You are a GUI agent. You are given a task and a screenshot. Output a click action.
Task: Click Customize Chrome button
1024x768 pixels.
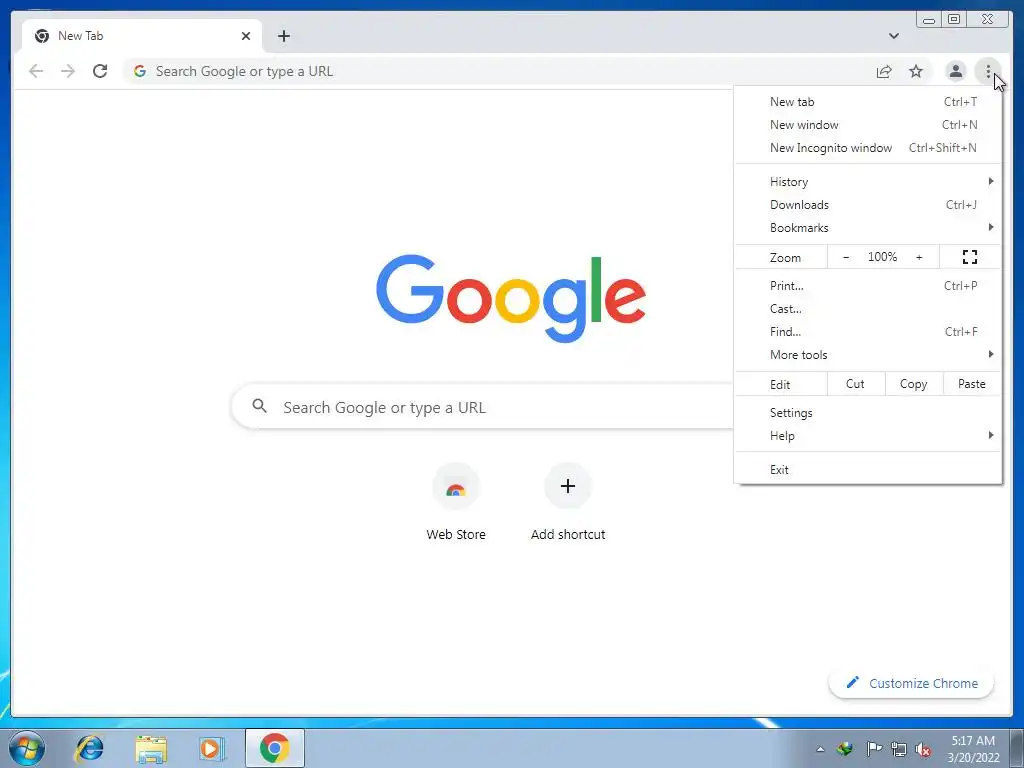tap(912, 683)
